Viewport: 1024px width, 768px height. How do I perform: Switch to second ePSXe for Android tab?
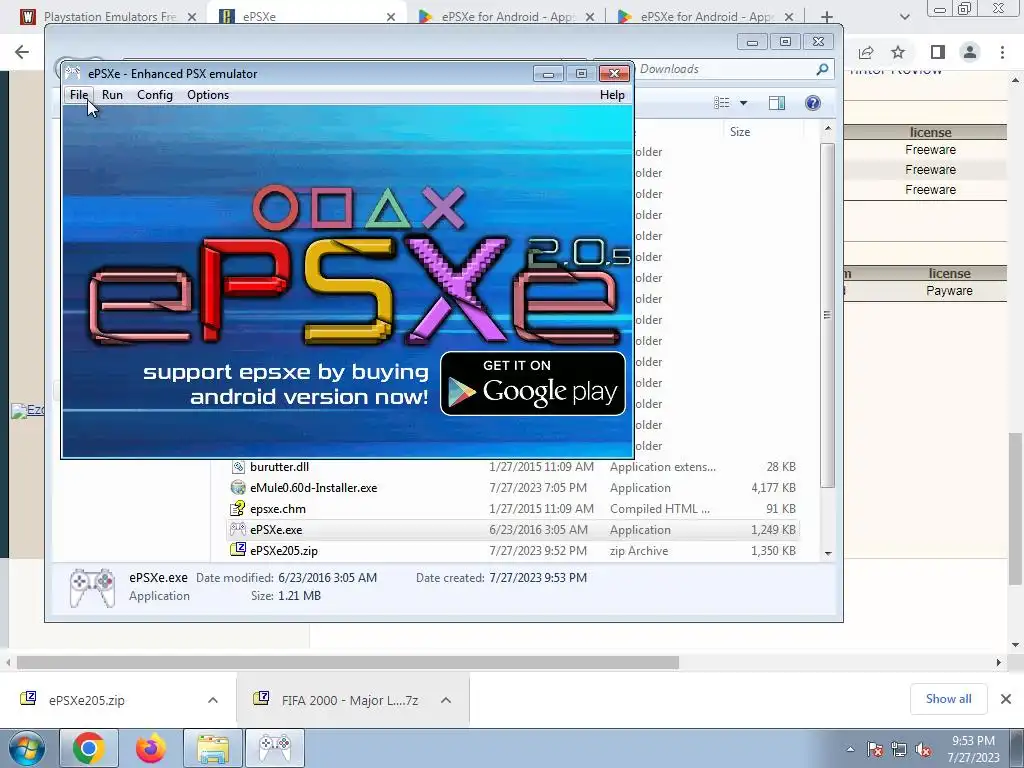point(707,16)
